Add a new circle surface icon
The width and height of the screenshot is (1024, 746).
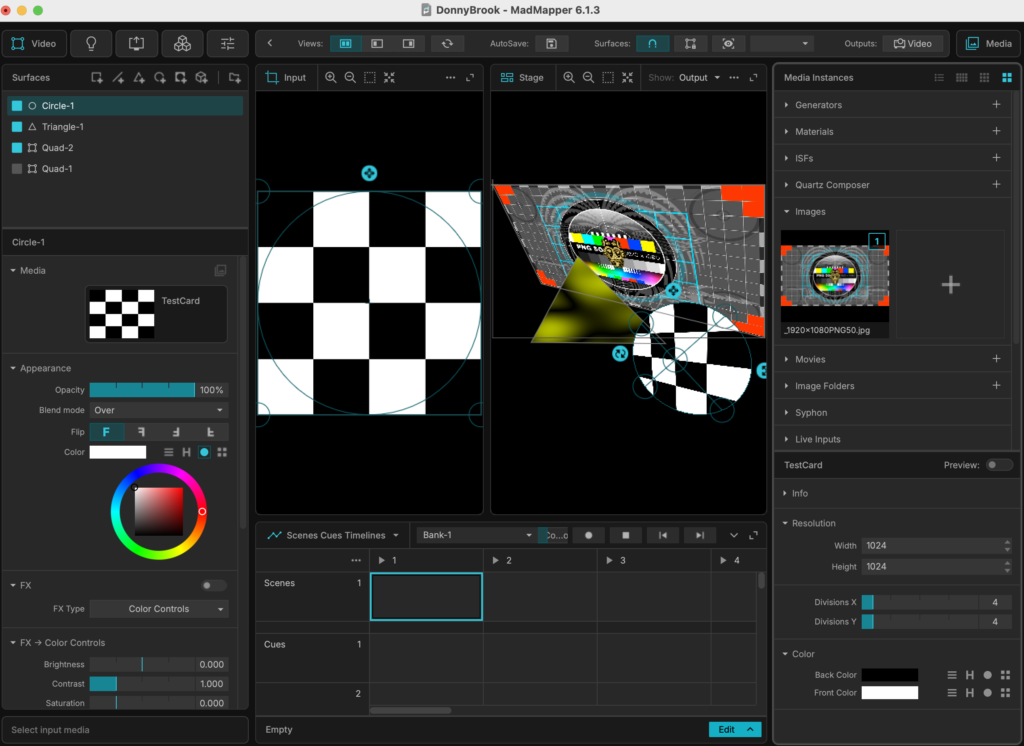(160, 78)
